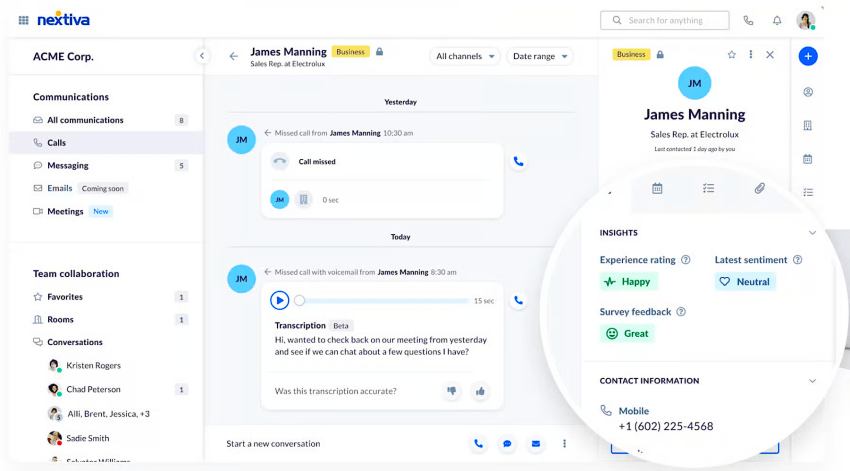Click mobile number +1 (602) 225-4568

(666, 427)
